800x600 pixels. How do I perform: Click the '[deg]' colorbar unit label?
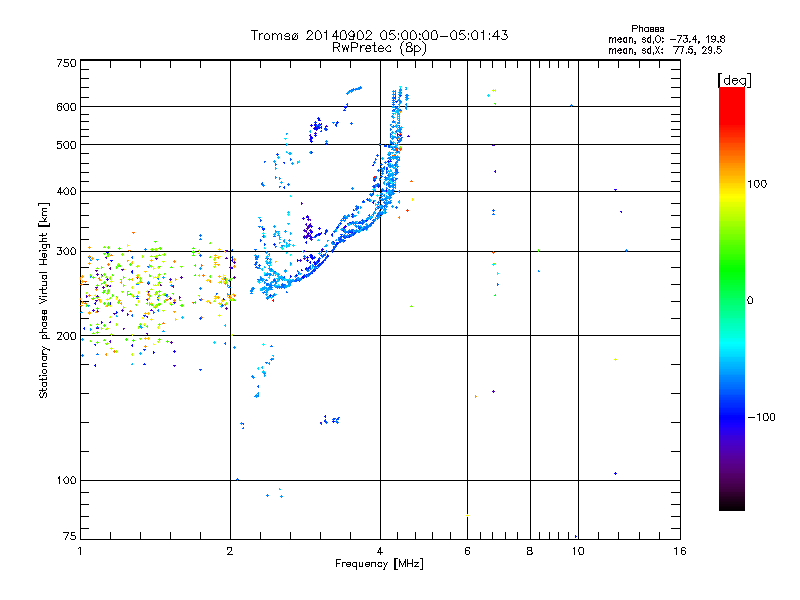click(734, 80)
